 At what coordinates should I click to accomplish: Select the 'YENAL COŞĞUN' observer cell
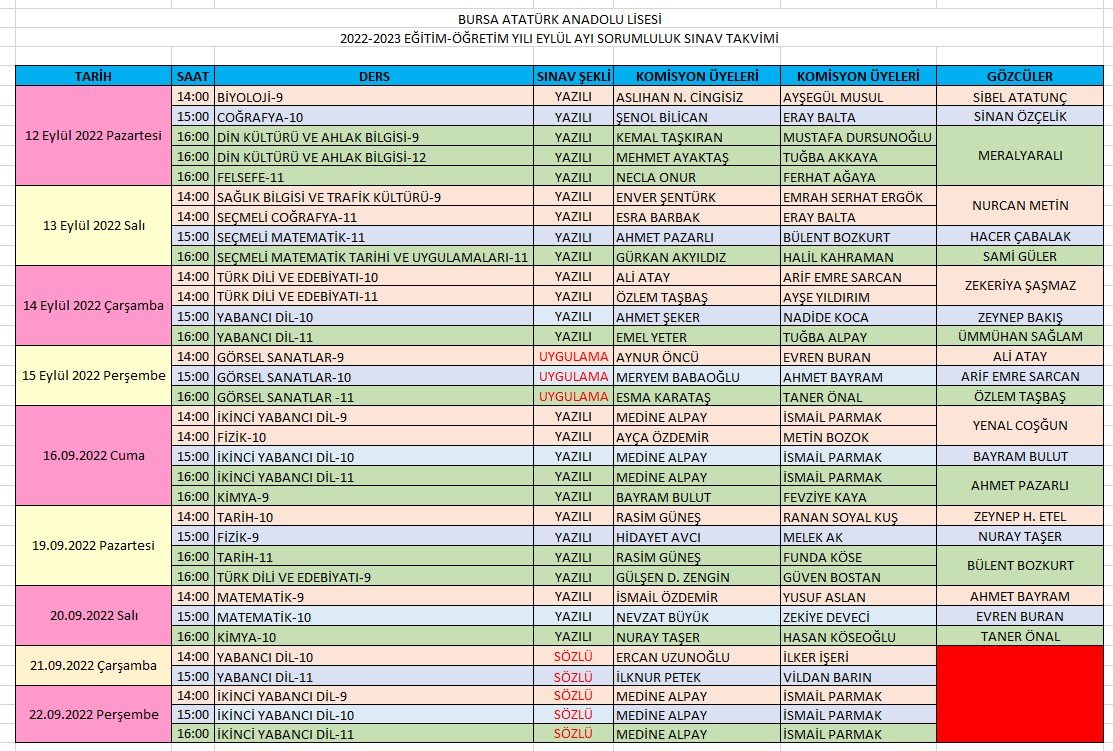pos(1020,426)
